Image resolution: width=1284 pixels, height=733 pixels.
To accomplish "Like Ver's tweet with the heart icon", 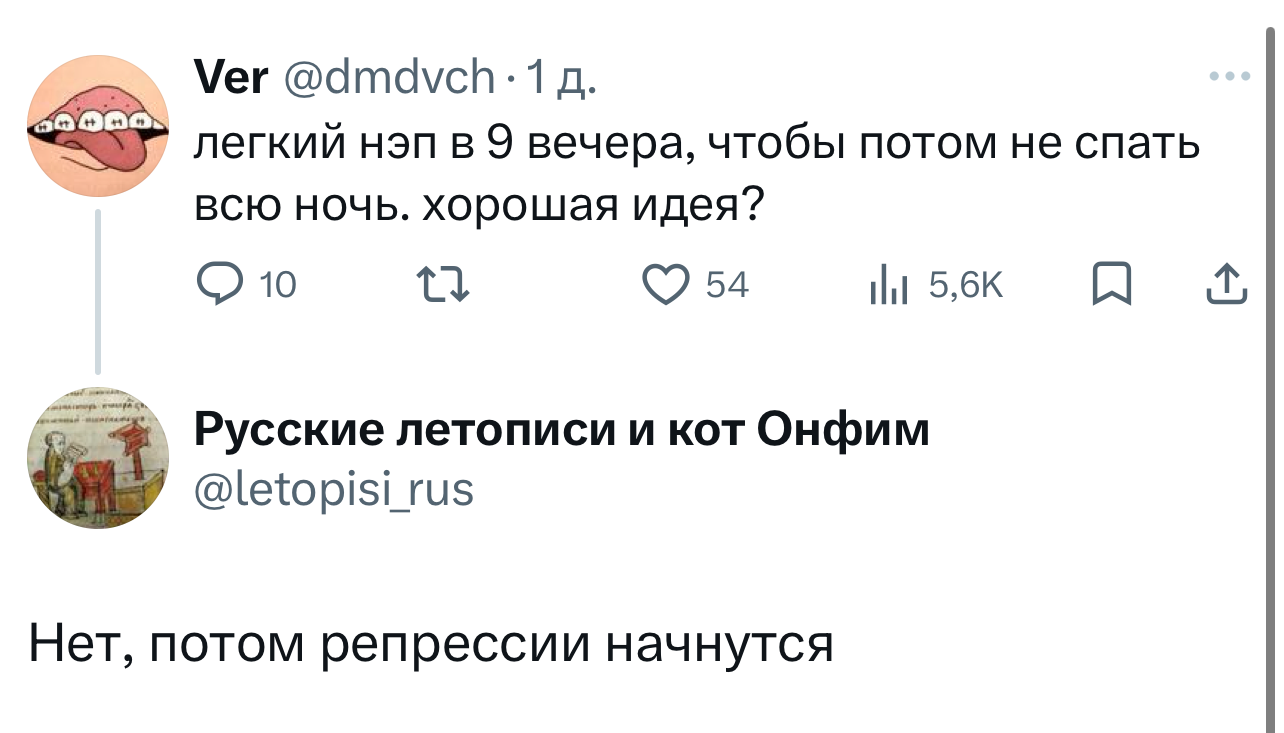I will tap(662, 286).
